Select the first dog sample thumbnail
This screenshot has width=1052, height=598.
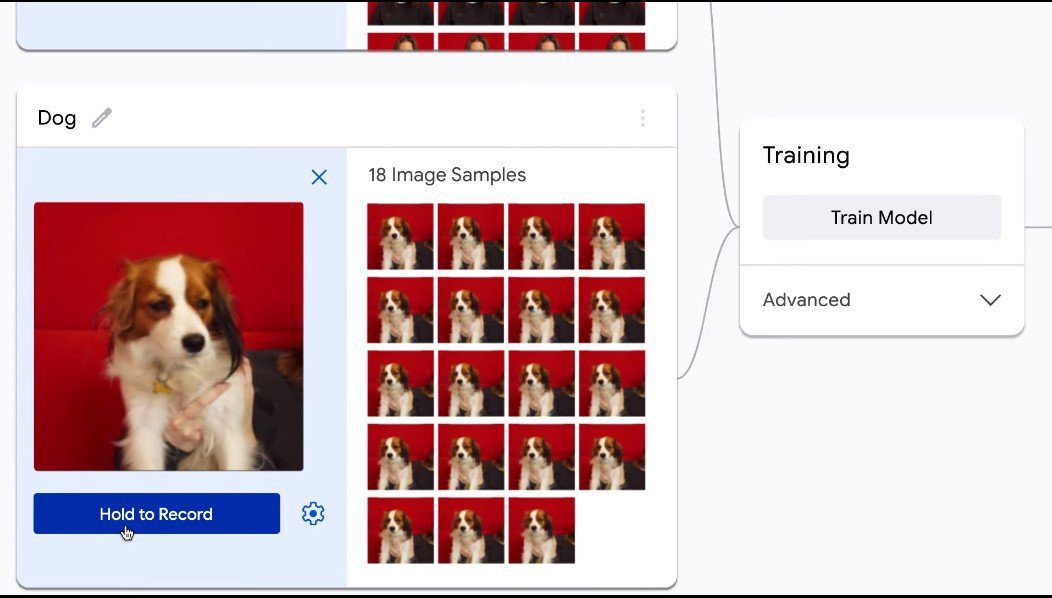[400, 236]
